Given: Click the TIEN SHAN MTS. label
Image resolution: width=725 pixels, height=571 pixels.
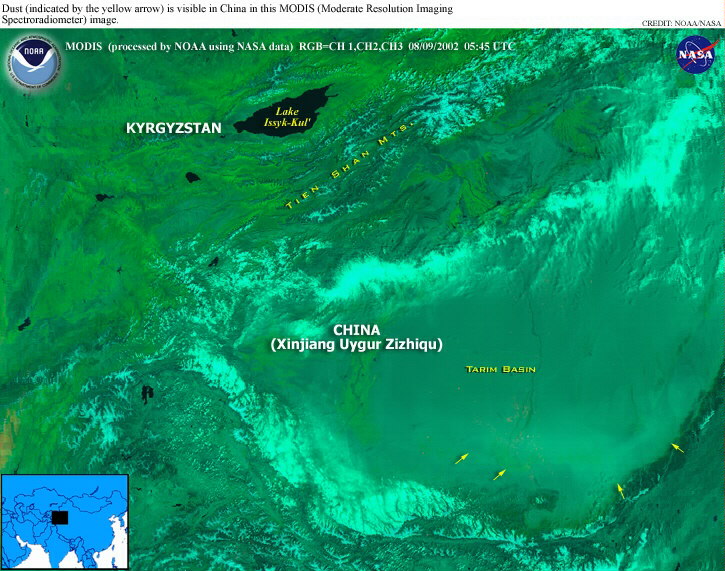Looking at the screenshot, I should [x=350, y=166].
